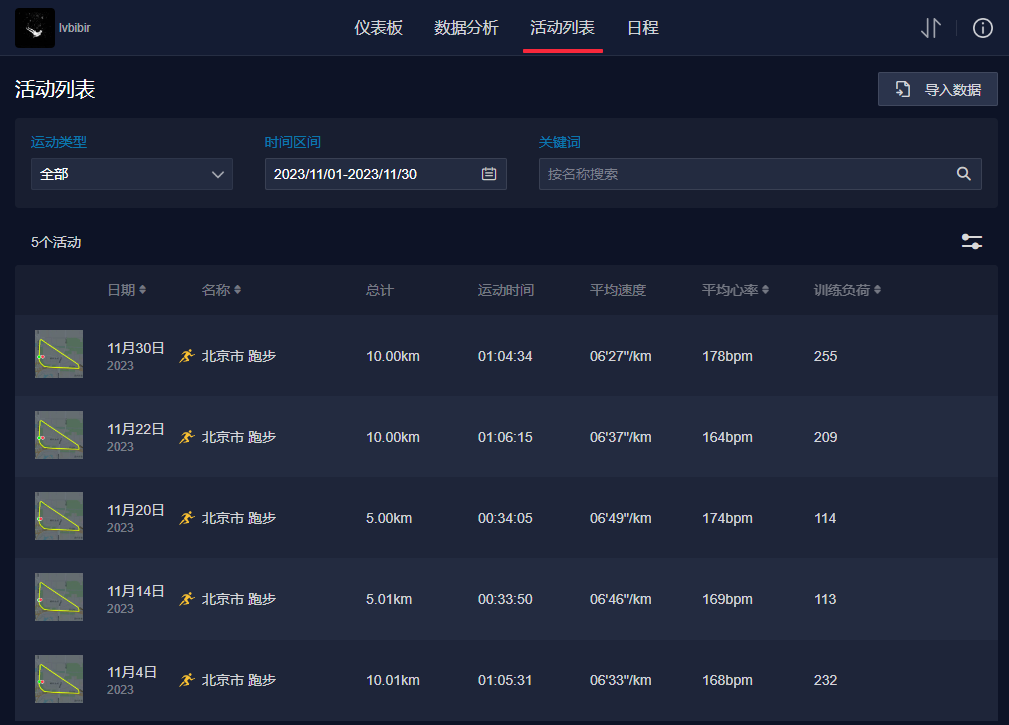
Task: Click running icon for 11月4日 activity
Action: [186, 680]
